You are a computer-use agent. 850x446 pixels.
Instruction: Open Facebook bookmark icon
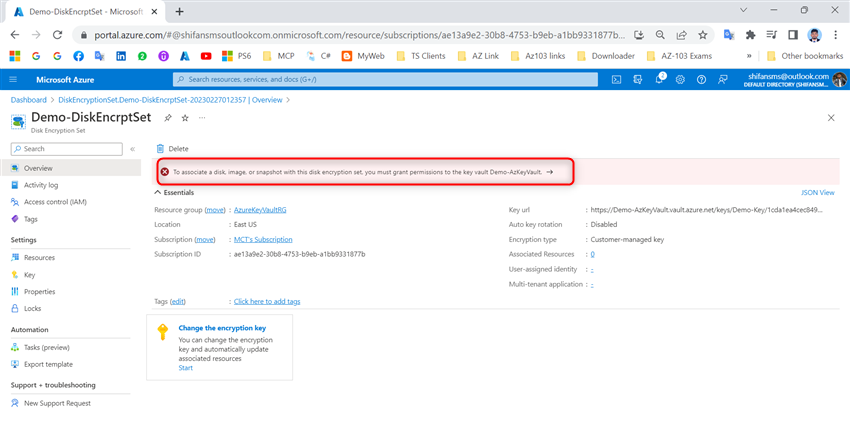(79, 56)
